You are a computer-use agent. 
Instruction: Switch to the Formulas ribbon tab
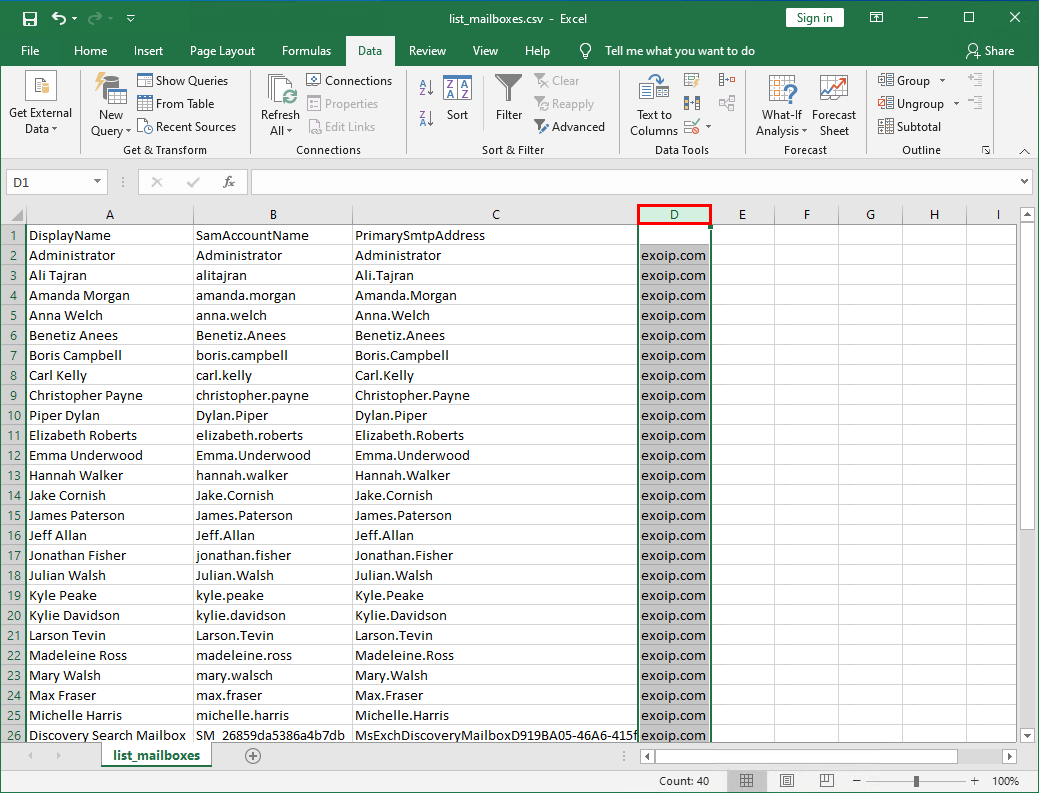point(306,50)
